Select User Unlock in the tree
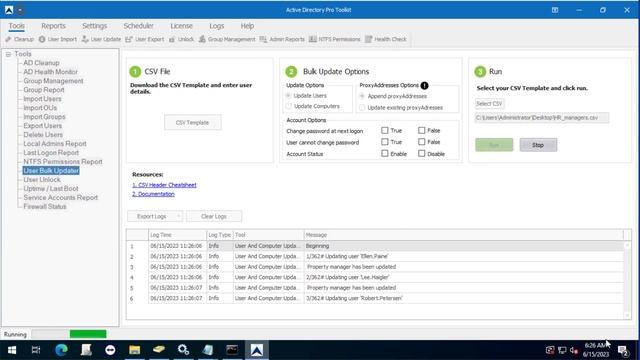 pos(42,180)
